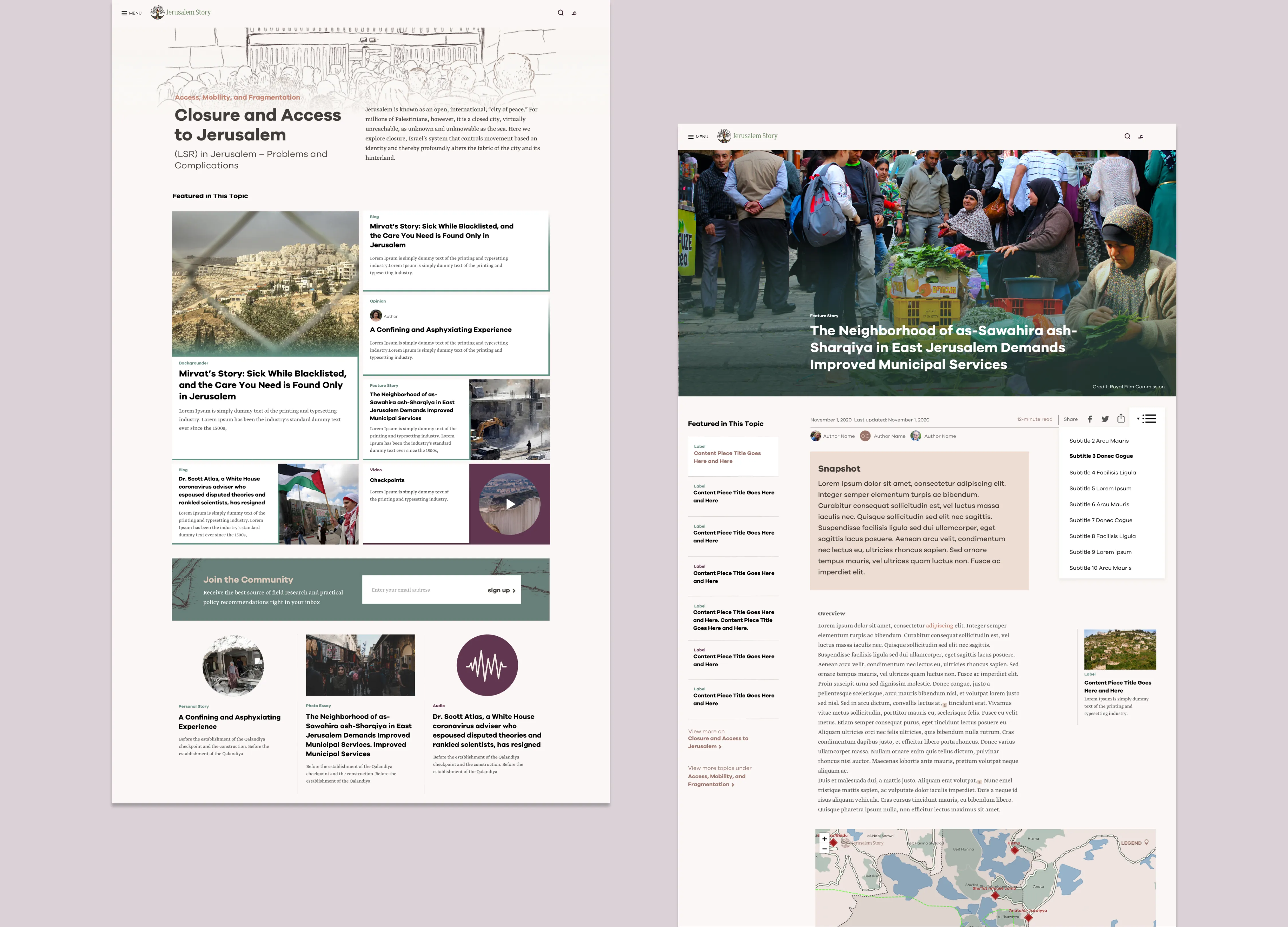
Task: Open the long two-sentence Content Piece title
Action: [x=734, y=620]
